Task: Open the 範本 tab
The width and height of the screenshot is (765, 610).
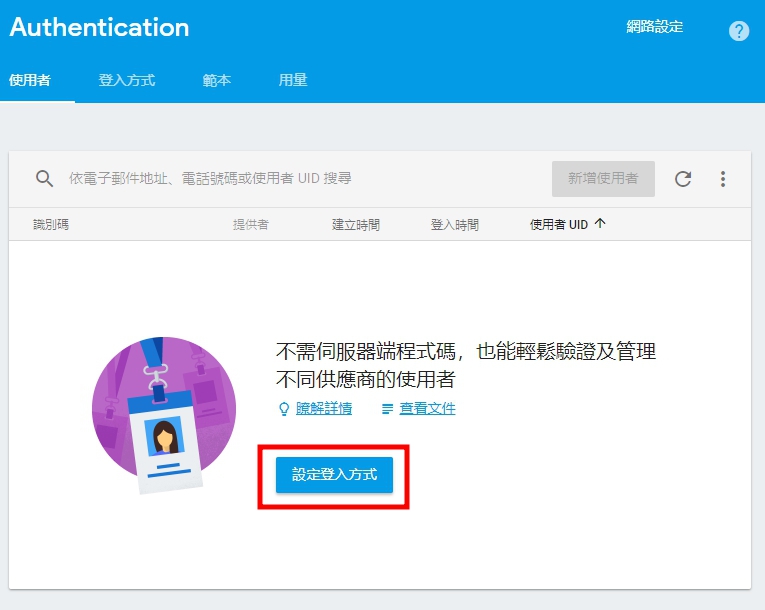Action: pyautogui.click(x=217, y=80)
